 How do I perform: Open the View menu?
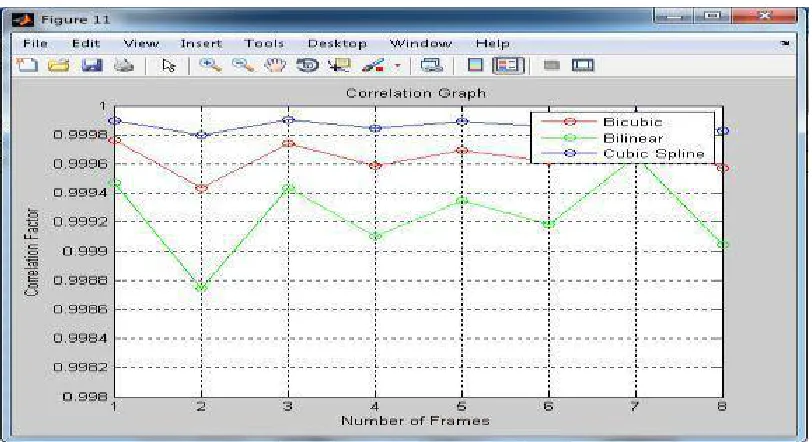(x=141, y=43)
